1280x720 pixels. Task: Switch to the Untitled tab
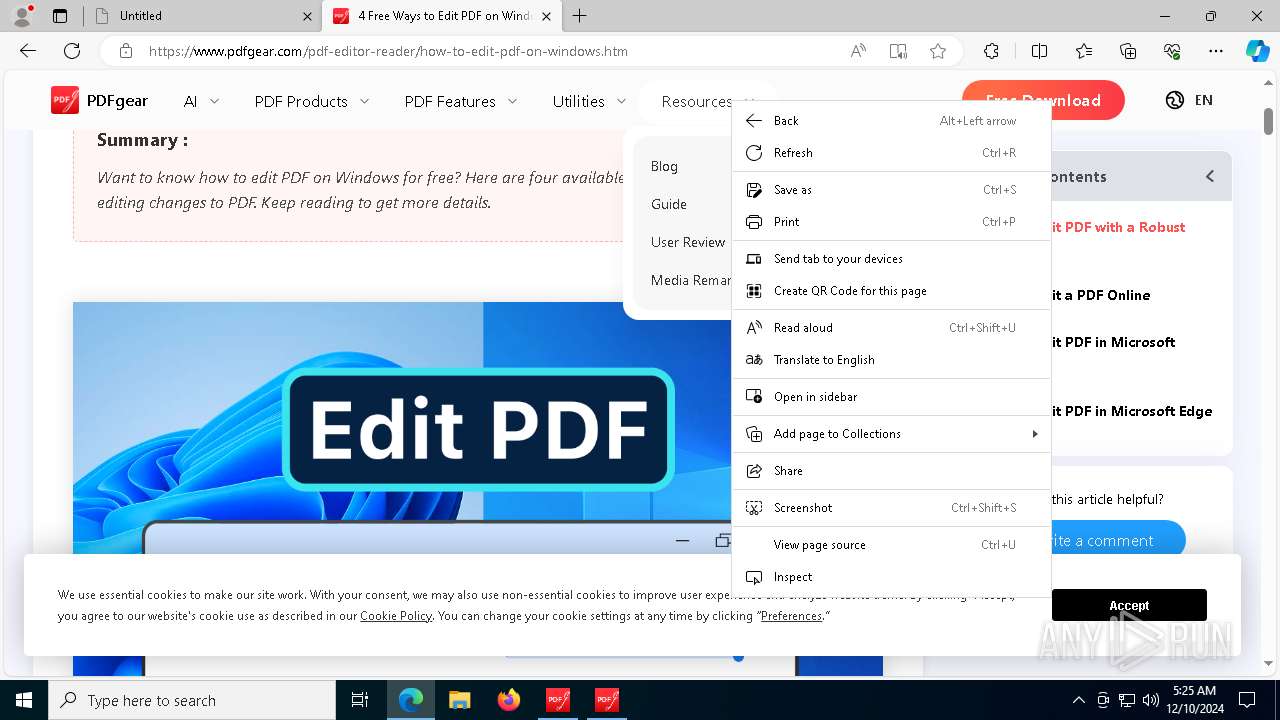coord(201,16)
